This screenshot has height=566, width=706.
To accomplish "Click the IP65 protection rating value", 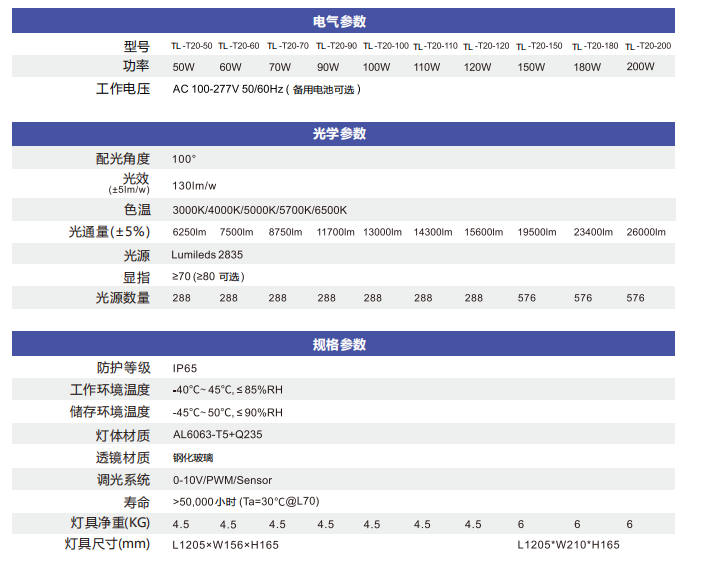I will click(187, 368).
